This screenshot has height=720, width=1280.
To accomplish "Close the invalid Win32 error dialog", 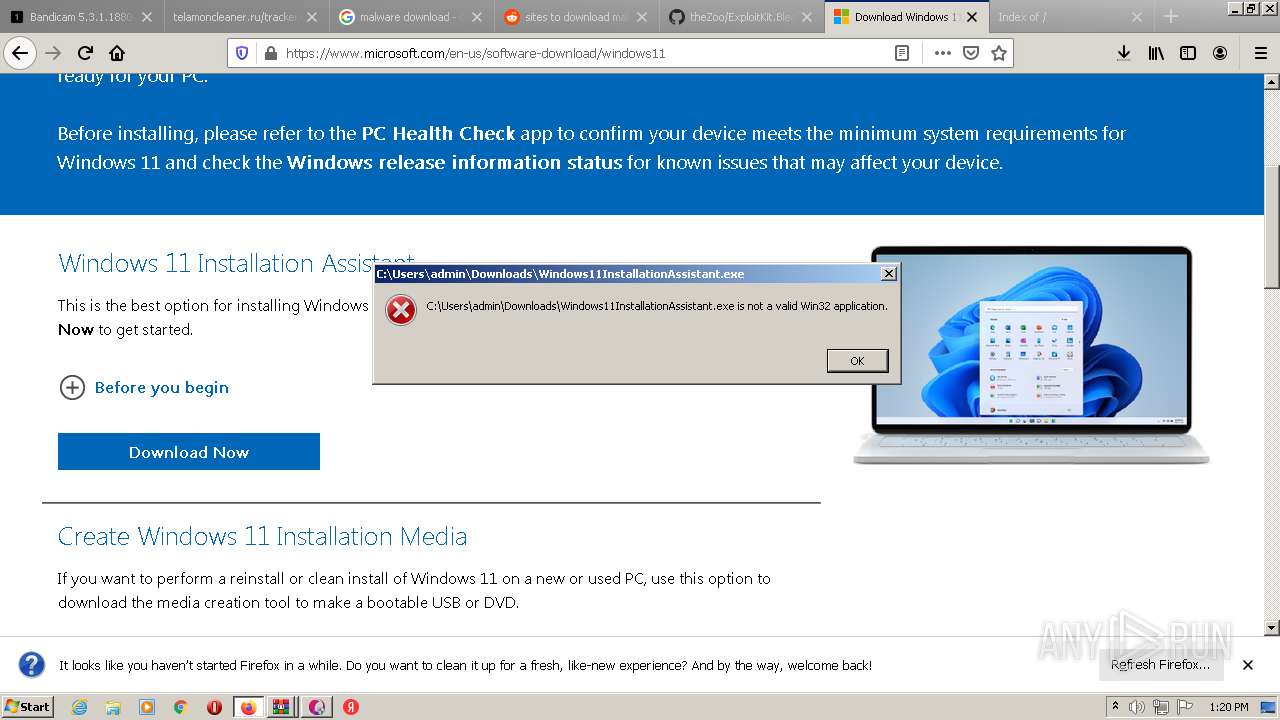I will pos(888,273).
